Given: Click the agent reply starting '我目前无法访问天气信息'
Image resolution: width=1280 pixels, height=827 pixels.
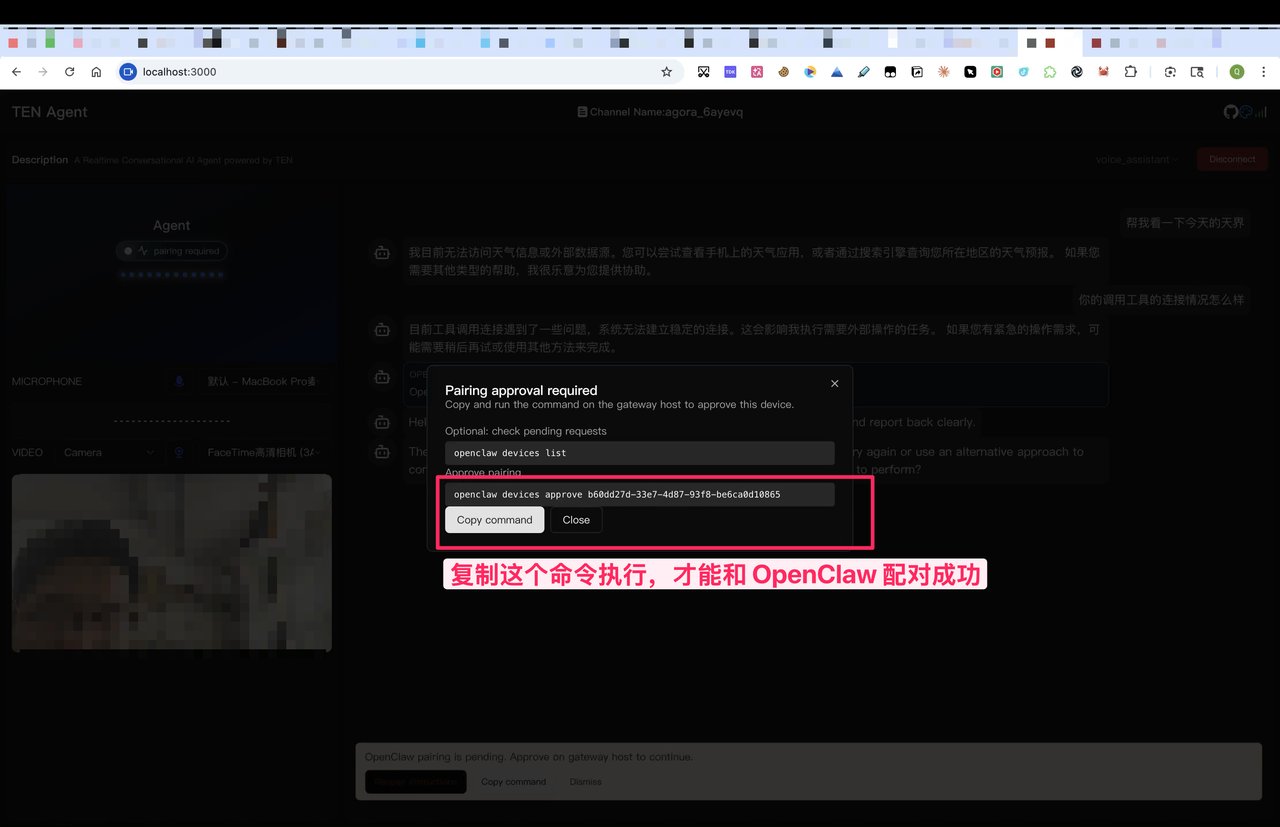Looking at the screenshot, I should [x=754, y=261].
